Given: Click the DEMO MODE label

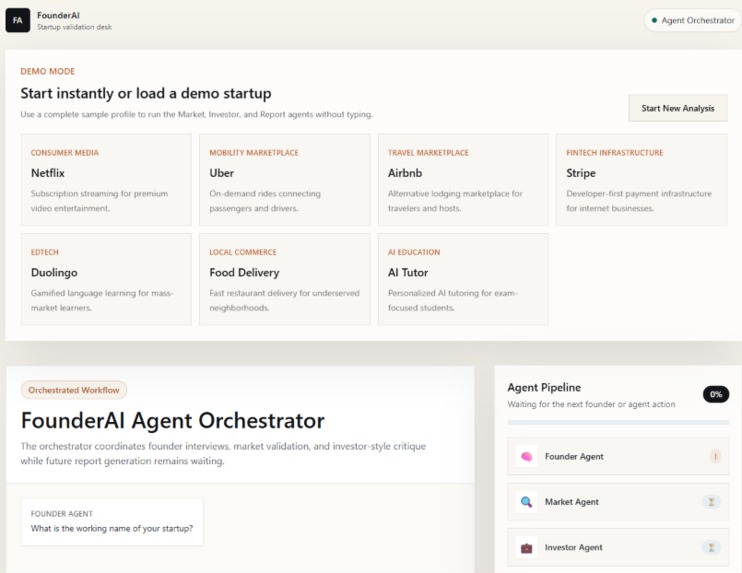Looking at the screenshot, I should (x=48, y=71).
